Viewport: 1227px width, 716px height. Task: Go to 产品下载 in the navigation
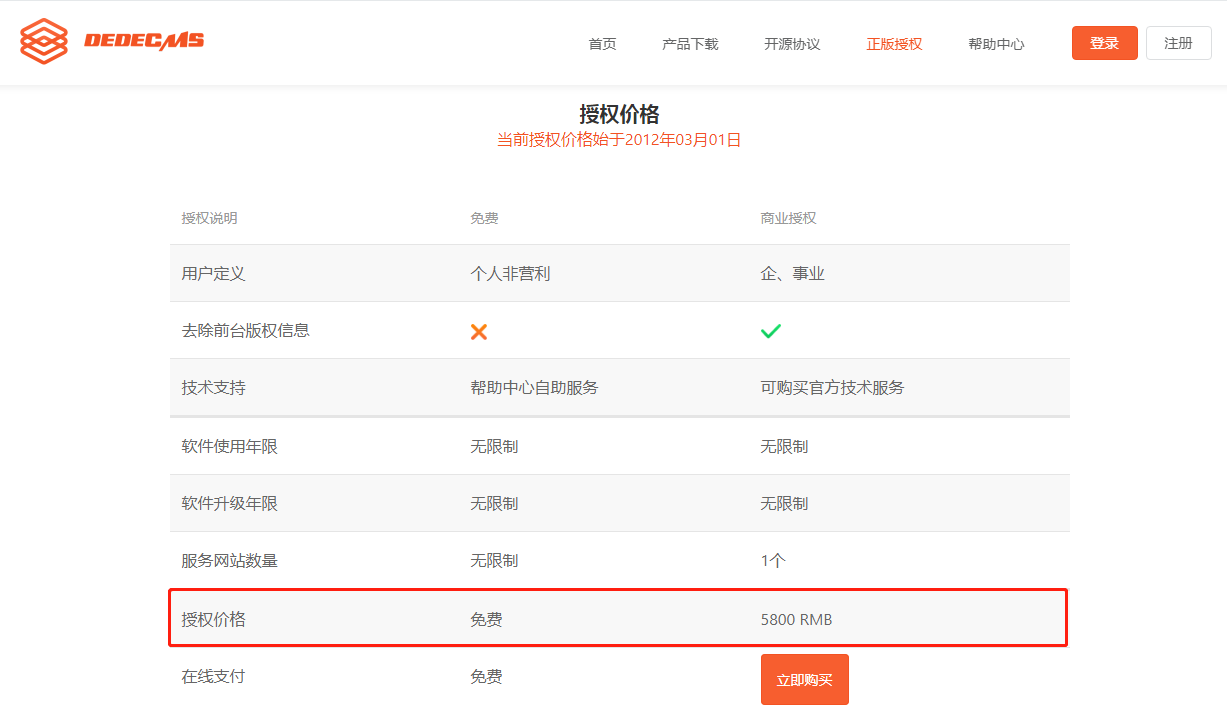click(x=690, y=44)
